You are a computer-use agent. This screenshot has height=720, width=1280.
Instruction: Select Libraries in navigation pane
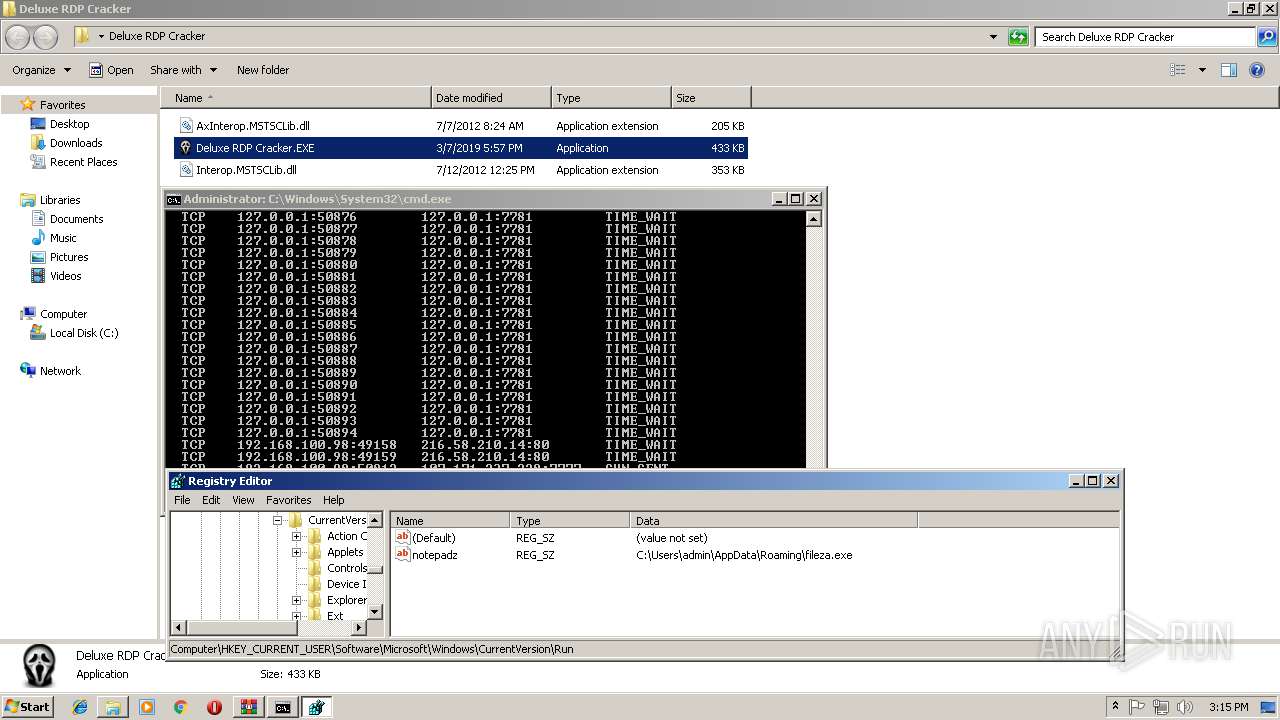click(60, 200)
